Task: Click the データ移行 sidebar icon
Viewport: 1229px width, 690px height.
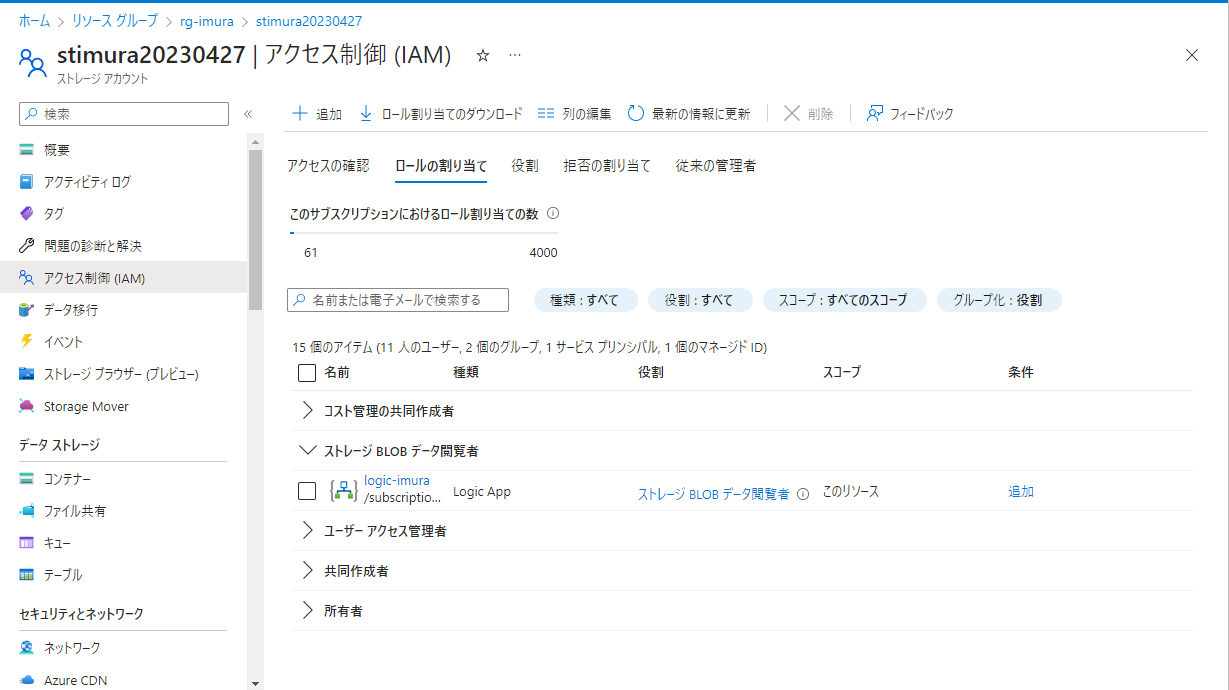Action: coord(27,310)
